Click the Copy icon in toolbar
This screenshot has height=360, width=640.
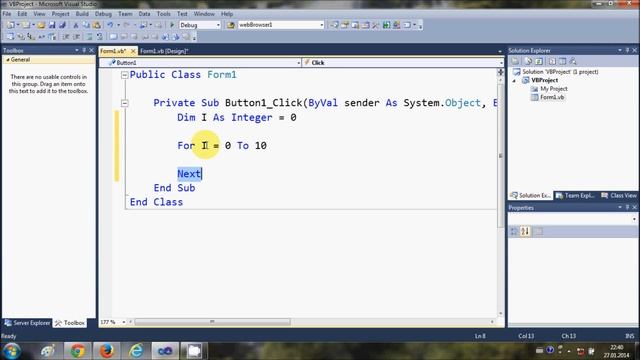(x=86, y=25)
